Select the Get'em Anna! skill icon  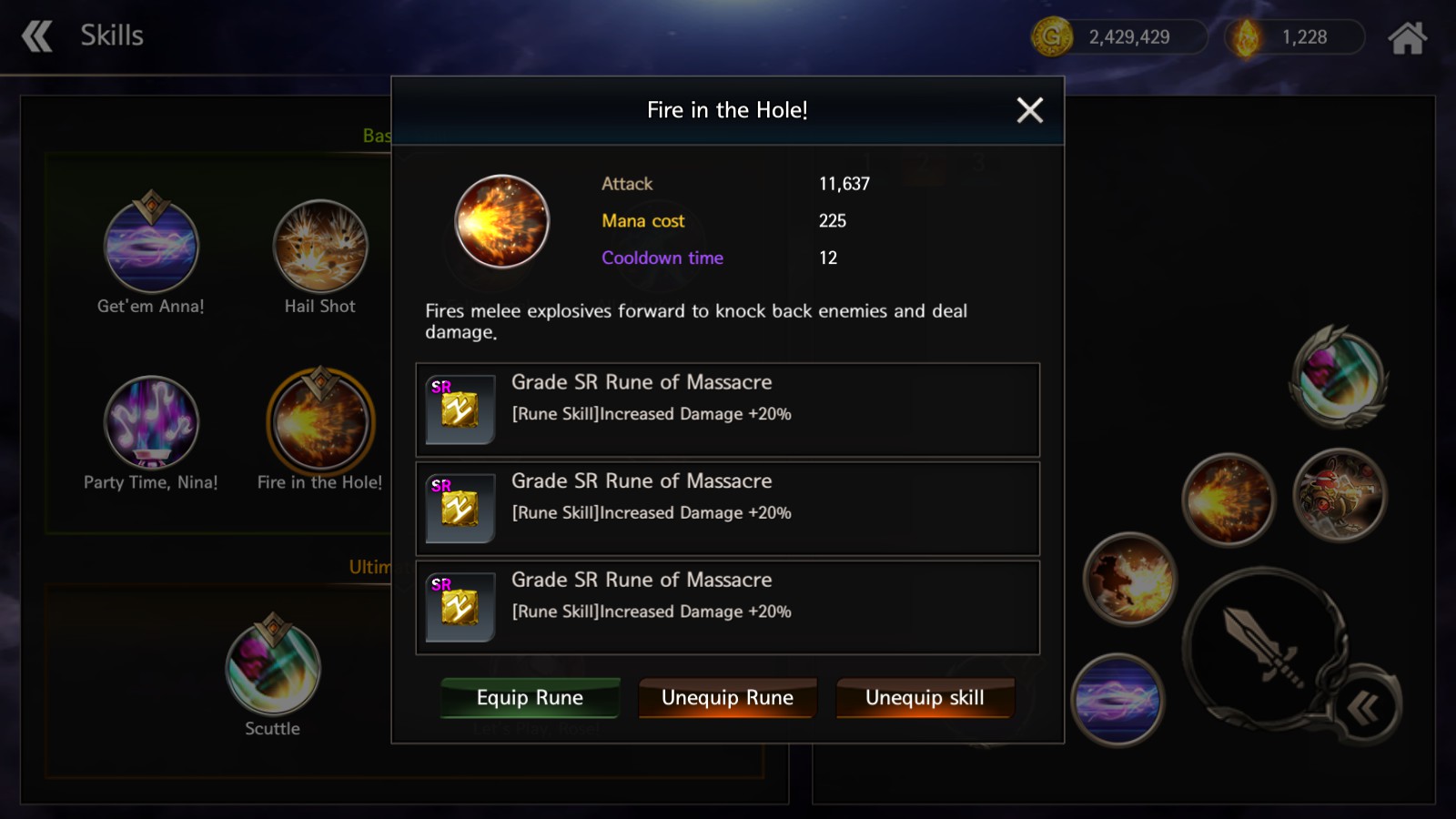point(151,246)
